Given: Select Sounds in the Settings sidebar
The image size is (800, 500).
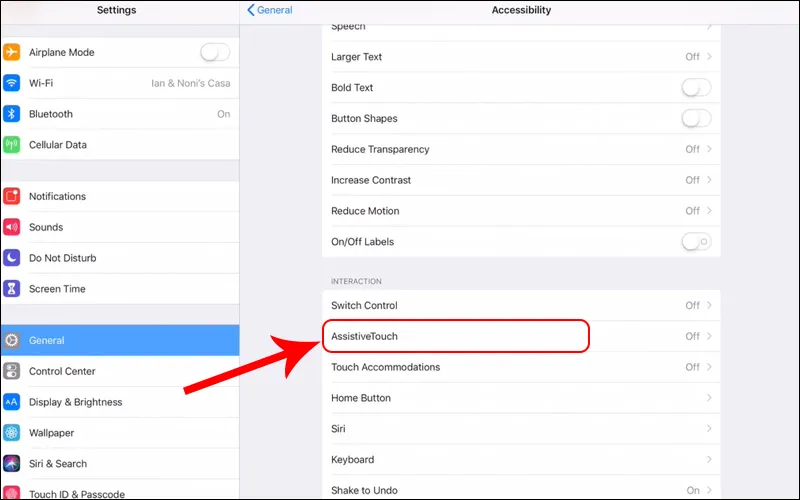Looking at the screenshot, I should 120,227.
